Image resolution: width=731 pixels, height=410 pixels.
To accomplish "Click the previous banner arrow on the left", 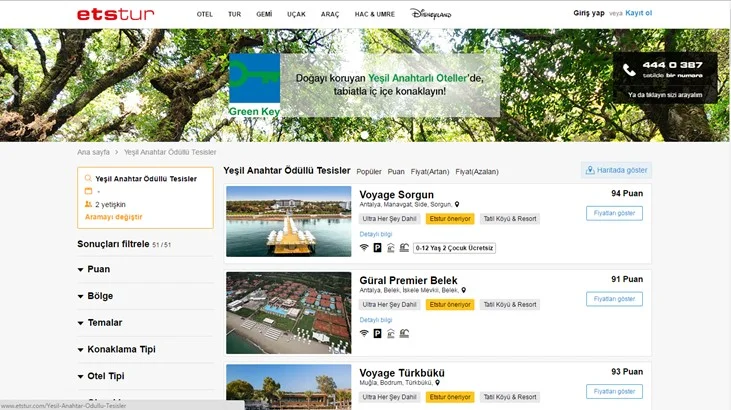I will point(14,85).
